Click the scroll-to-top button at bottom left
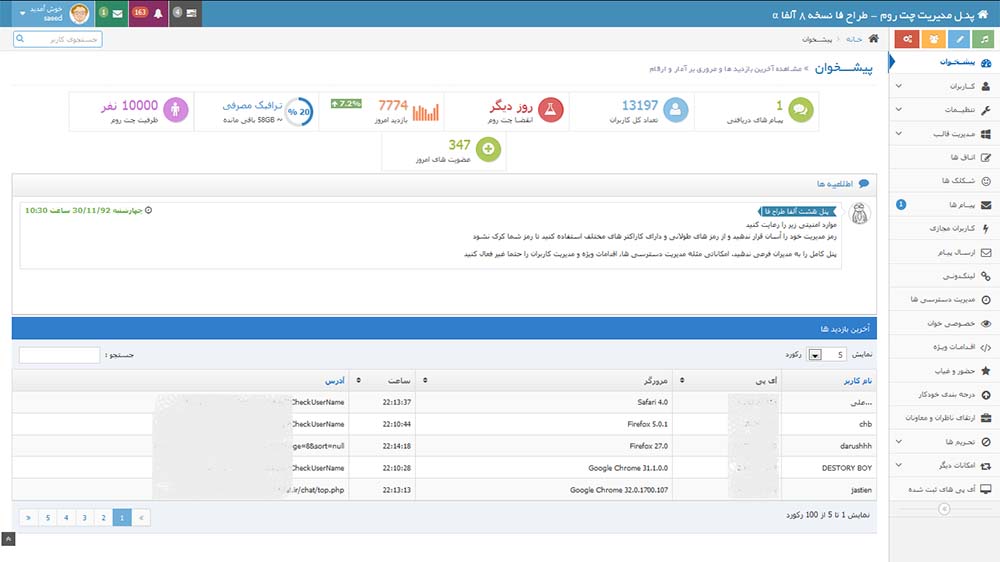This screenshot has width=1000, height=562. click(8, 540)
